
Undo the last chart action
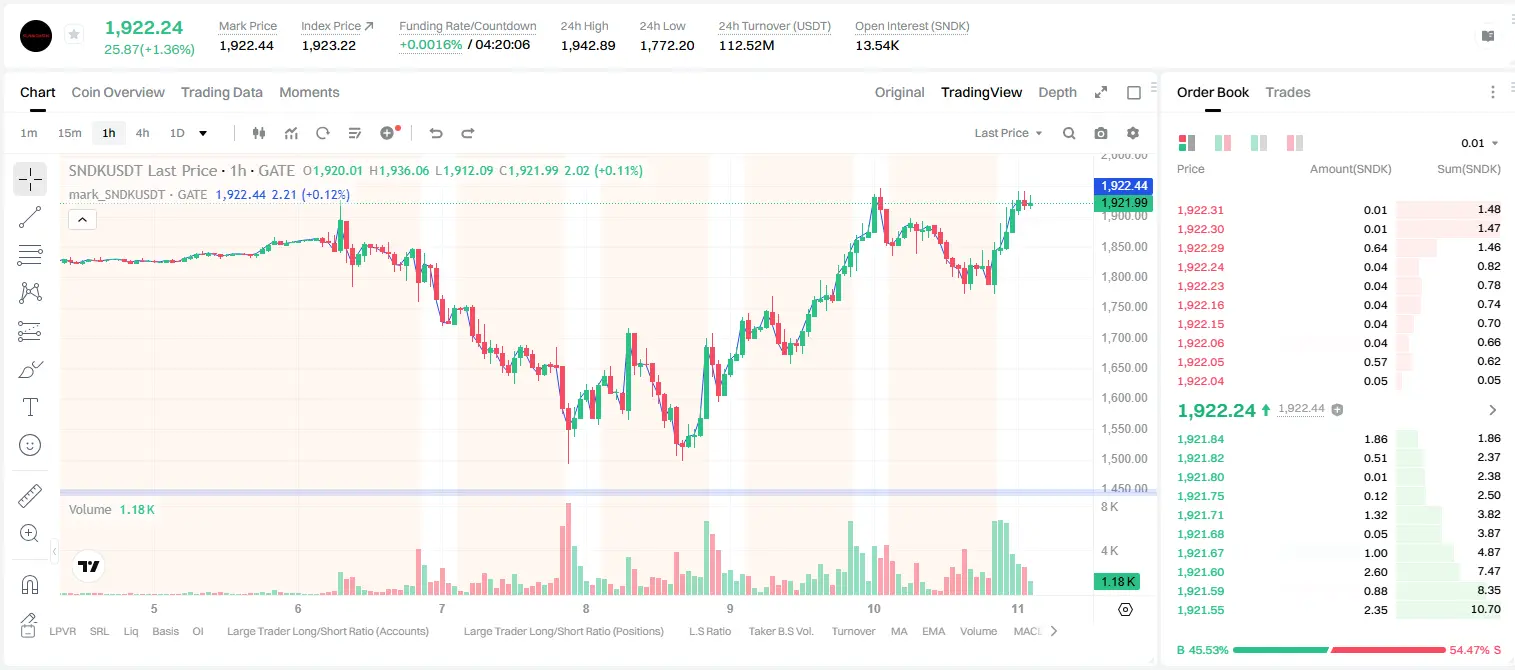(x=436, y=133)
